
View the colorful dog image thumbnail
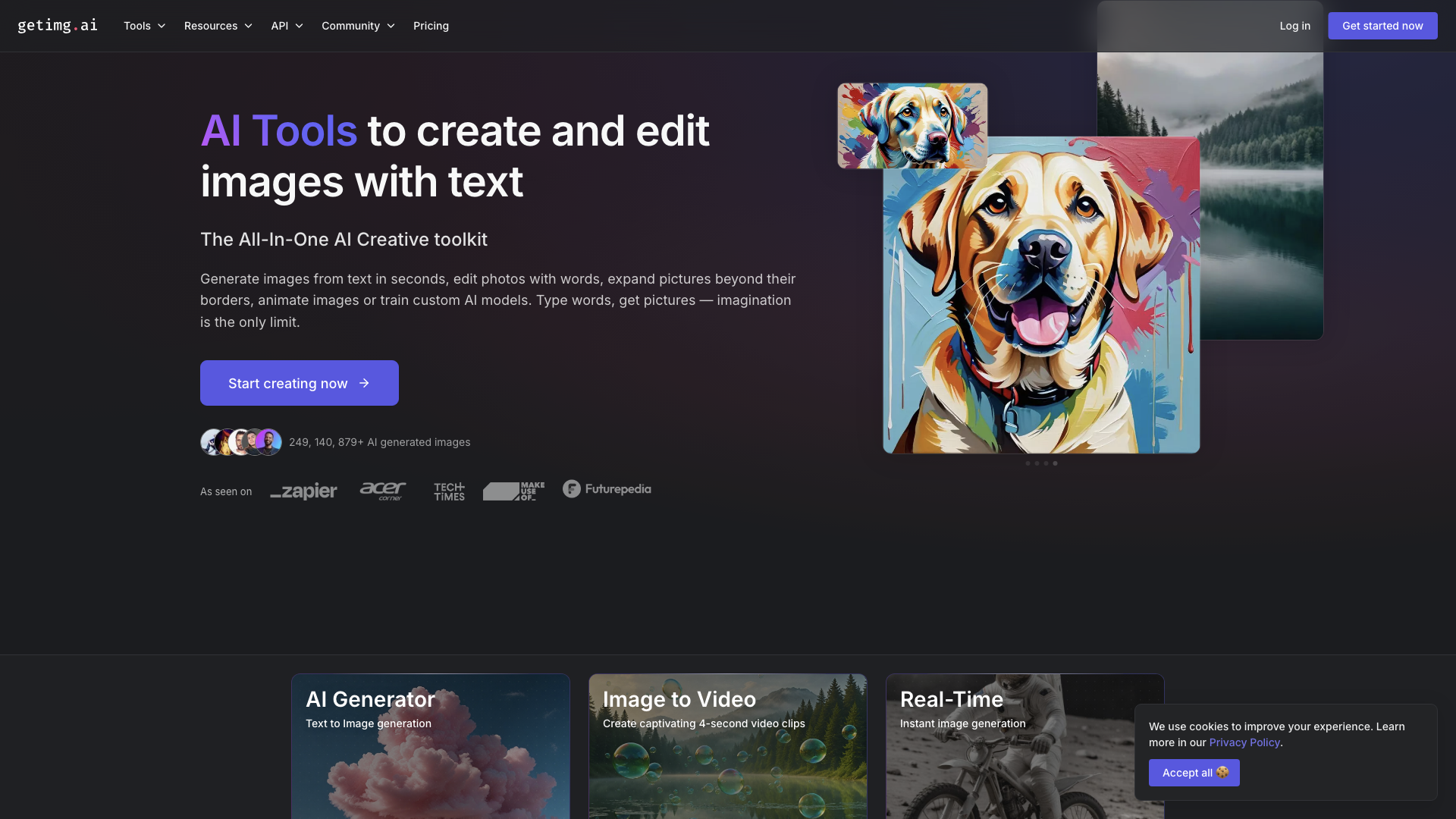point(912,125)
